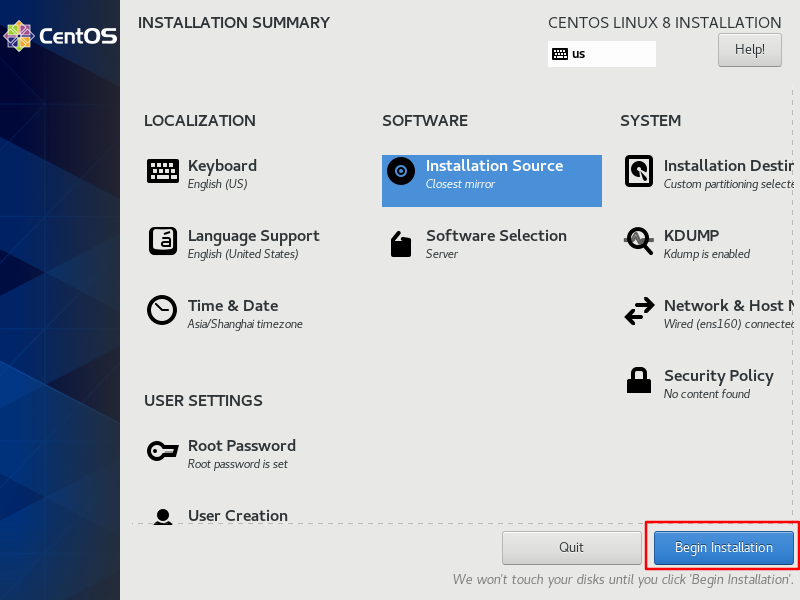800x600 pixels.
Task: Click the Begin Installation button
Action: point(723,547)
